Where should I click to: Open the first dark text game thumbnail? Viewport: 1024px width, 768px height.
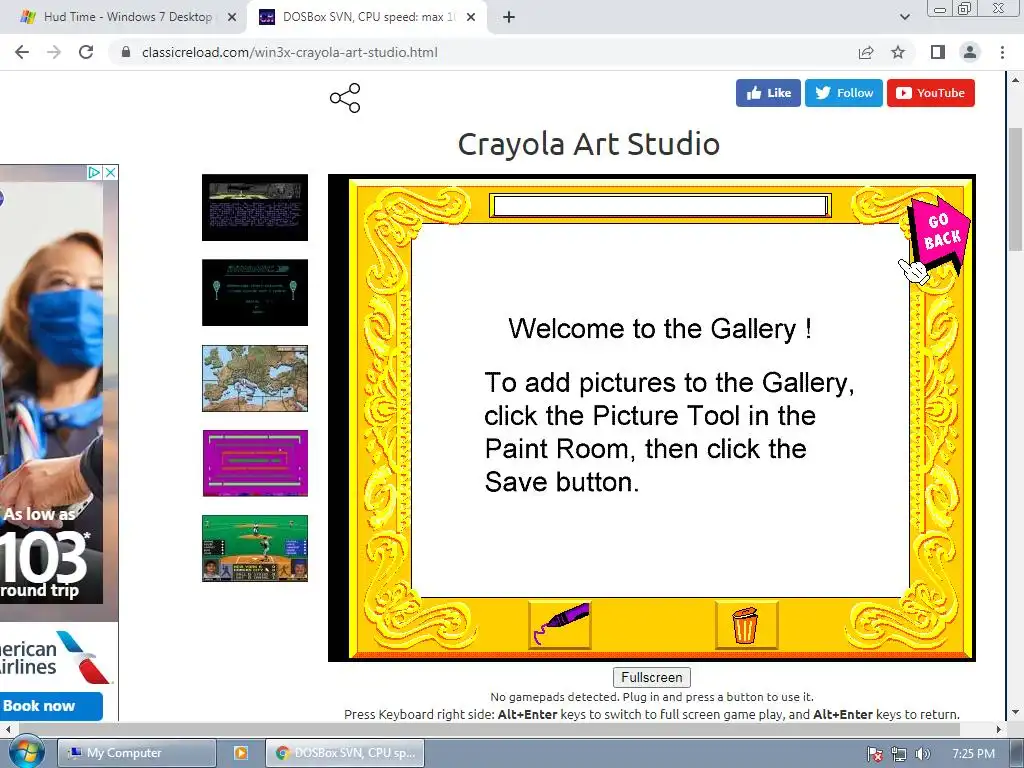(255, 207)
